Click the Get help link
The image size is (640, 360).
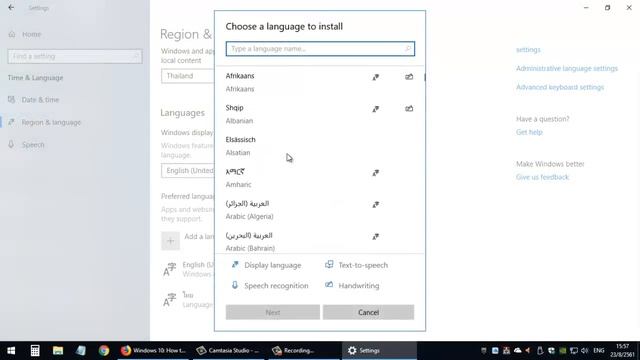point(529,132)
